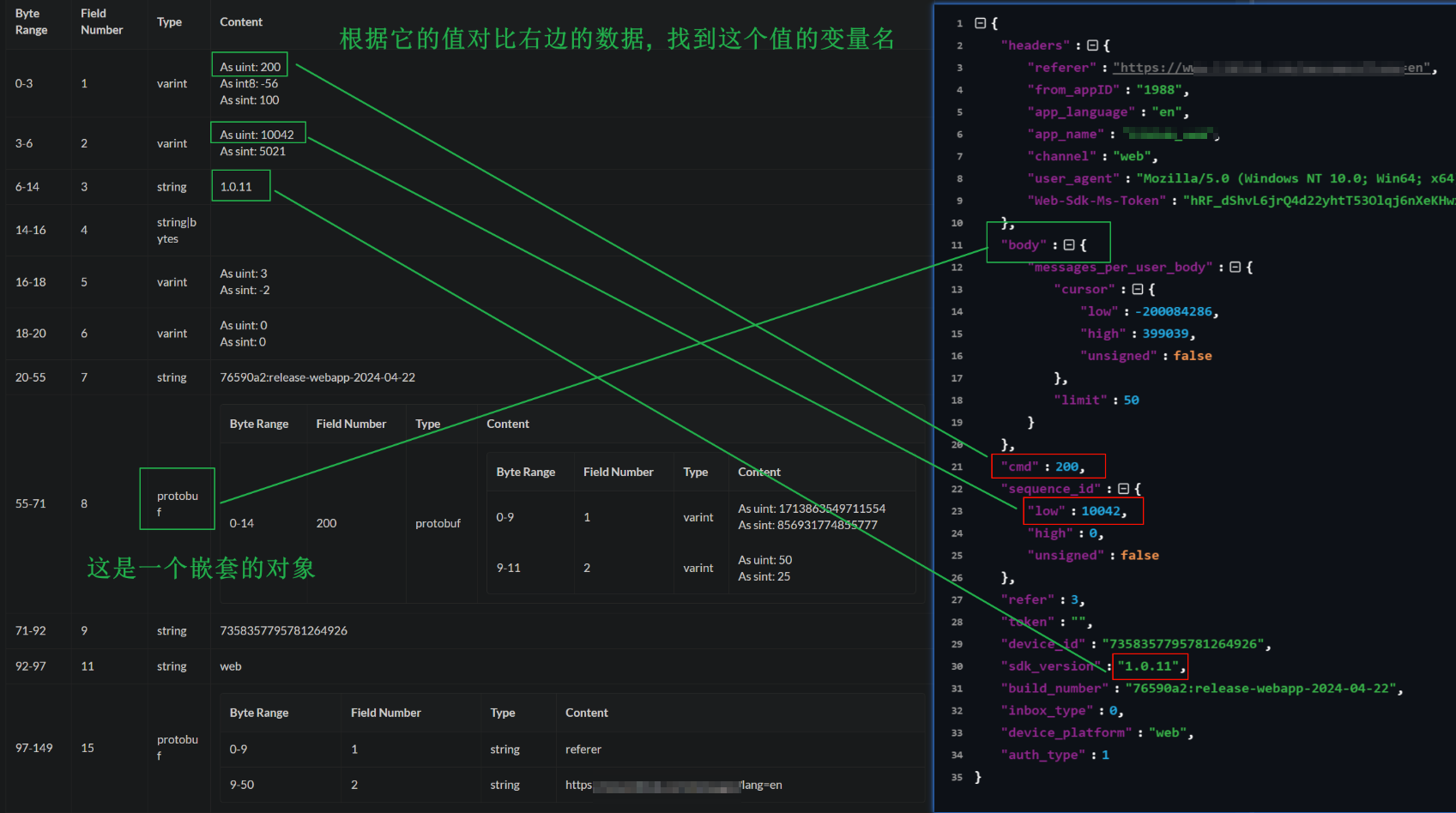Click byte range cell "71-92"
This screenshot has height=813, width=1456.
click(31, 630)
